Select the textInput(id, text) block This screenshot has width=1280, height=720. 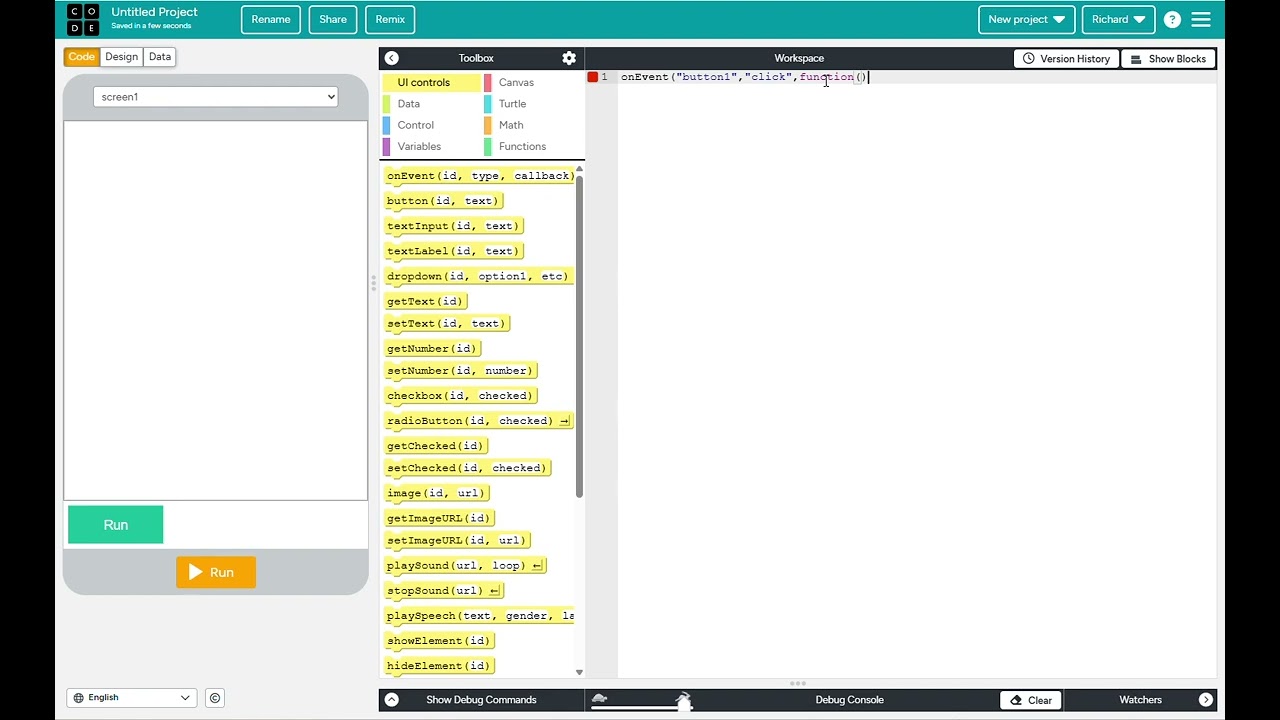(453, 226)
